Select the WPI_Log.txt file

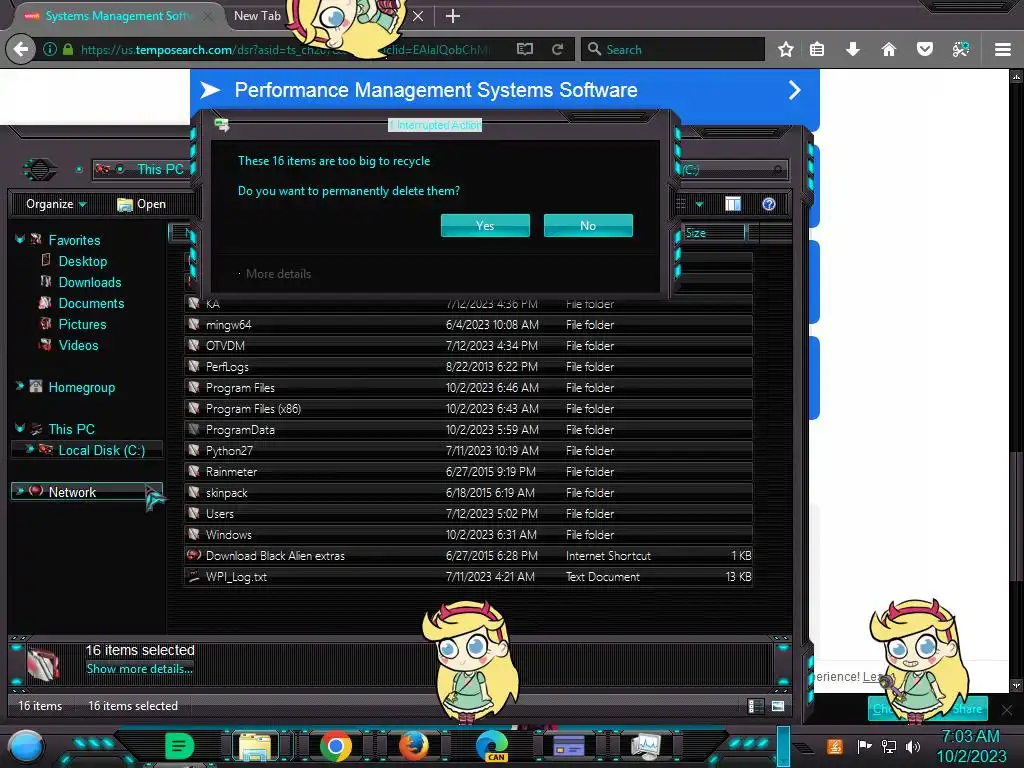tap(468, 577)
